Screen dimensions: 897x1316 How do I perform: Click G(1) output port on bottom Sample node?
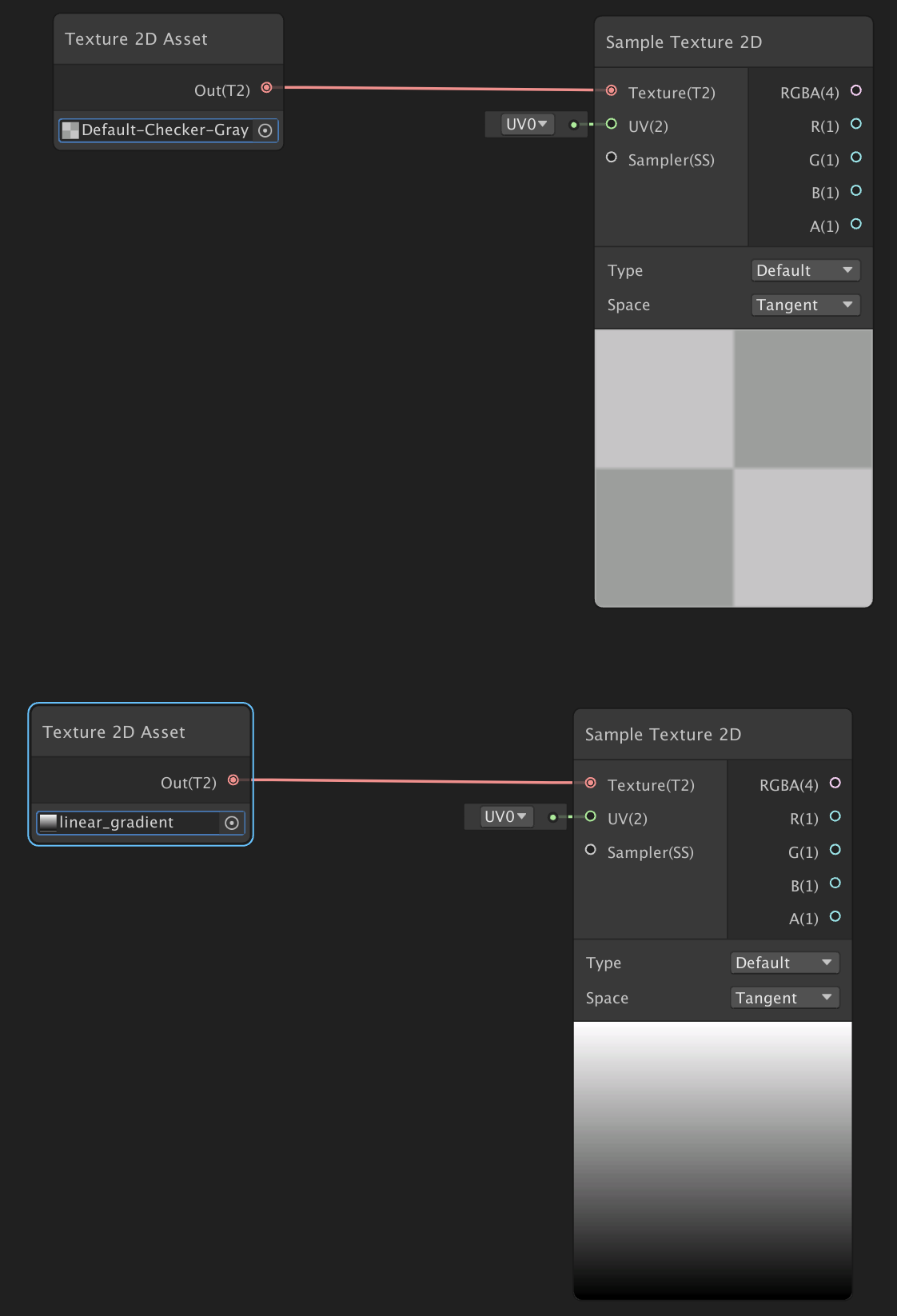(835, 850)
